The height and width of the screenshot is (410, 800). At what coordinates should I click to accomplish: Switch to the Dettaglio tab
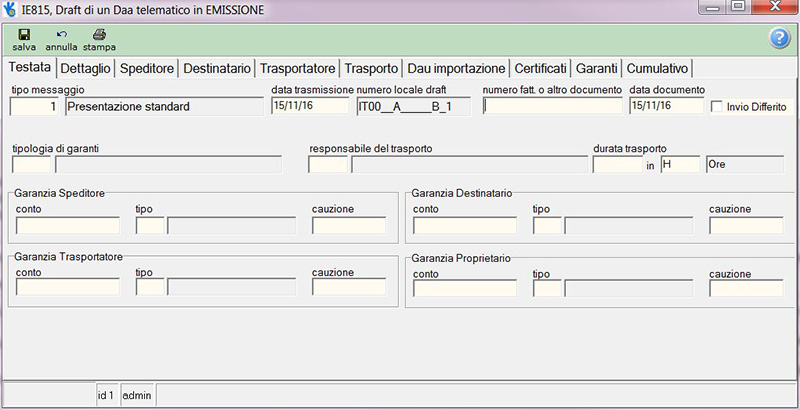(x=85, y=68)
